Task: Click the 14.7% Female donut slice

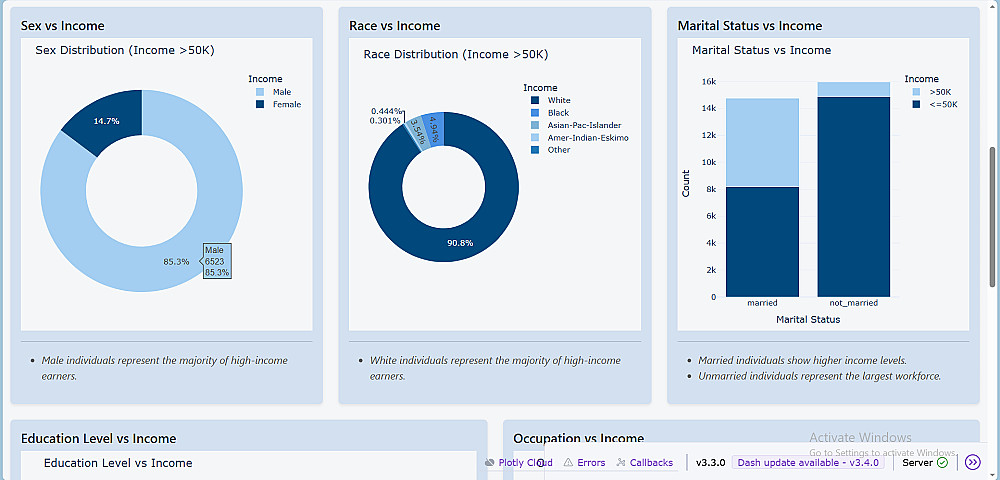Action: point(107,120)
